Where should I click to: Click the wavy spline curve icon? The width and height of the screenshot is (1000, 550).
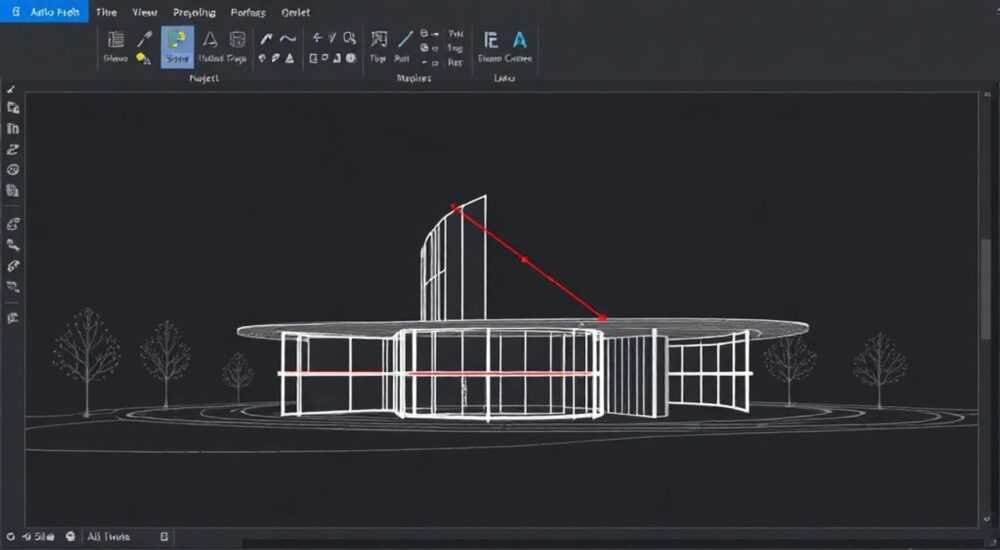coord(288,39)
